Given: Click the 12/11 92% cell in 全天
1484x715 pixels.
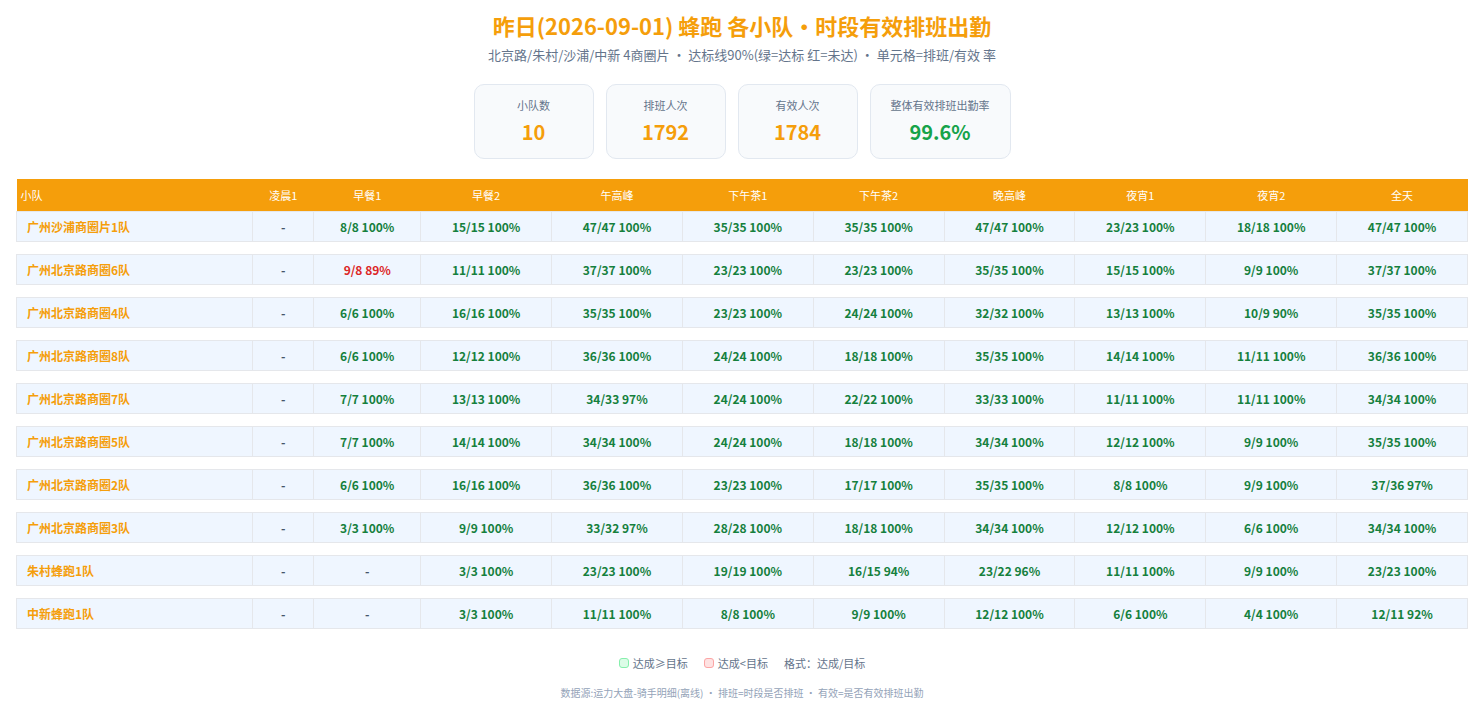Looking at the screenshot, I should tap(1402, 614).
